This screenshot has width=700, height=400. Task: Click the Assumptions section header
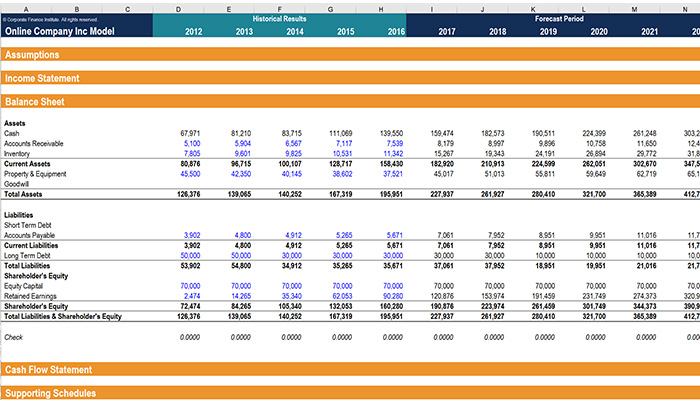pyautogui.click(x=350, y=54)
